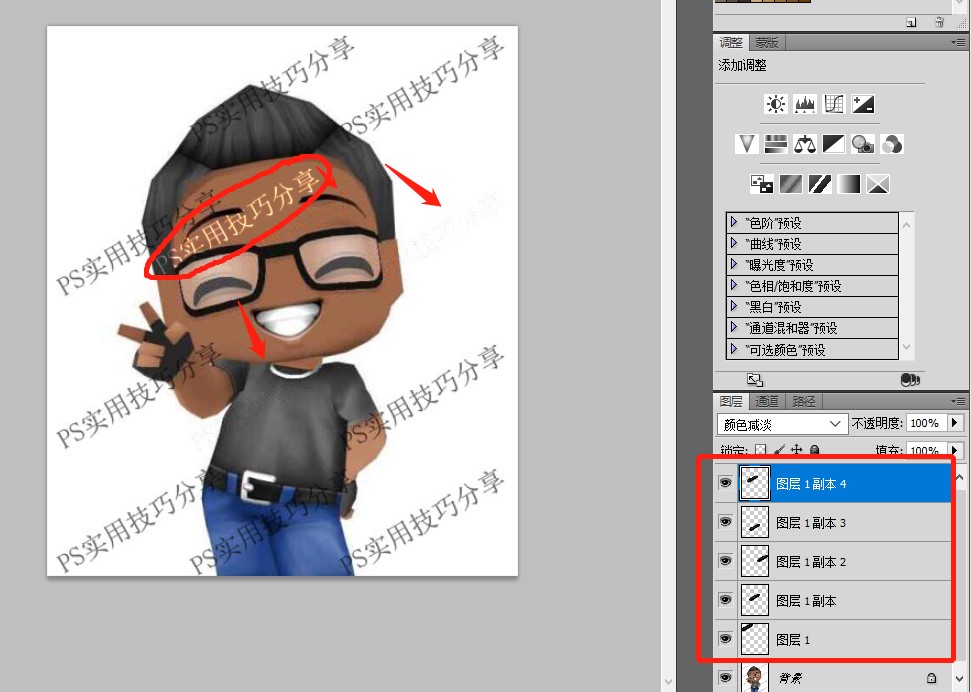Toggle visibility of 图层 1 副本 2

point(725,562)
